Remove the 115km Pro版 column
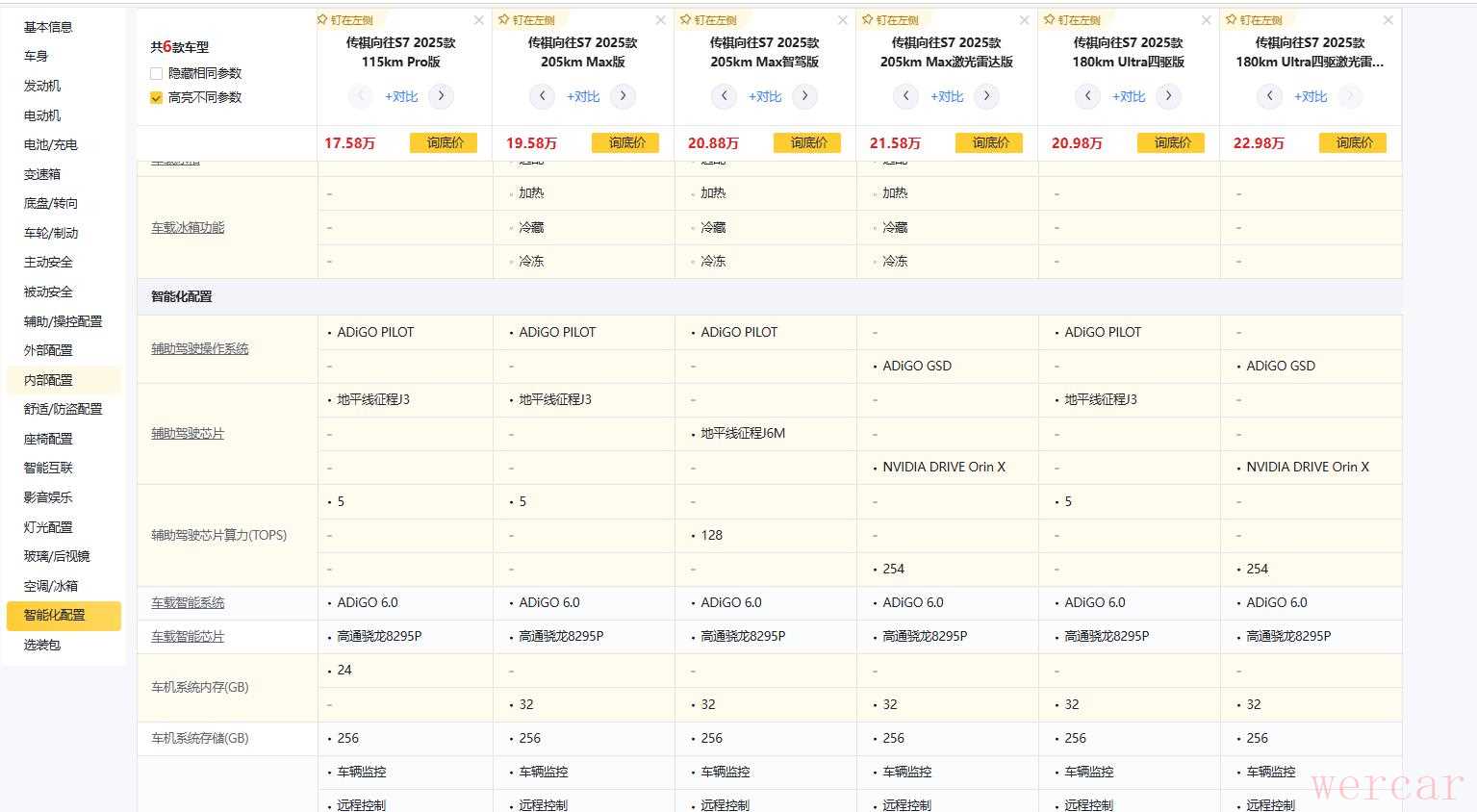 point(479,20)
